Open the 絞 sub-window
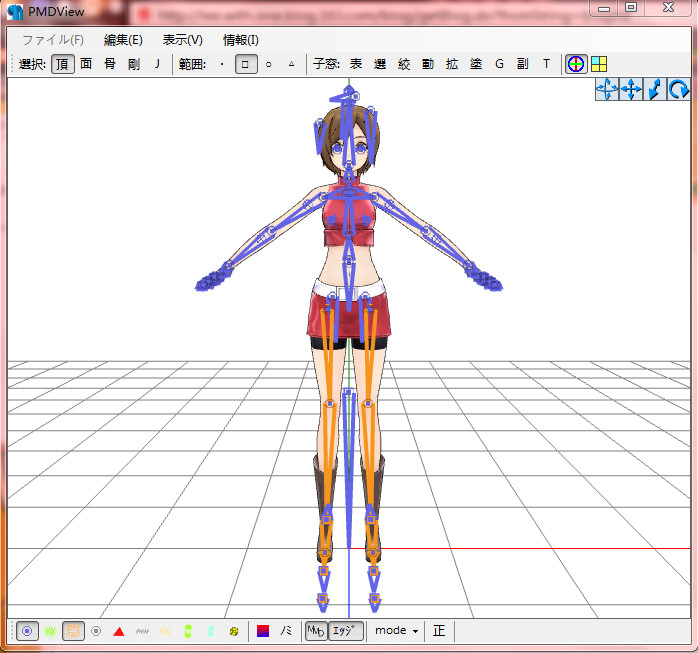This screenshot has height=653, width=698. point(404,64)
